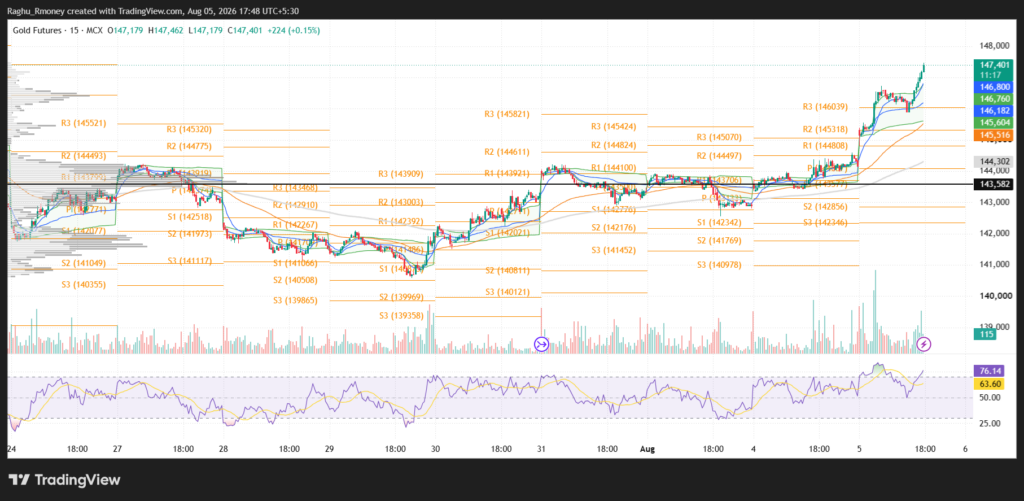Click the Aug date label on time axis

click(647, 449)
